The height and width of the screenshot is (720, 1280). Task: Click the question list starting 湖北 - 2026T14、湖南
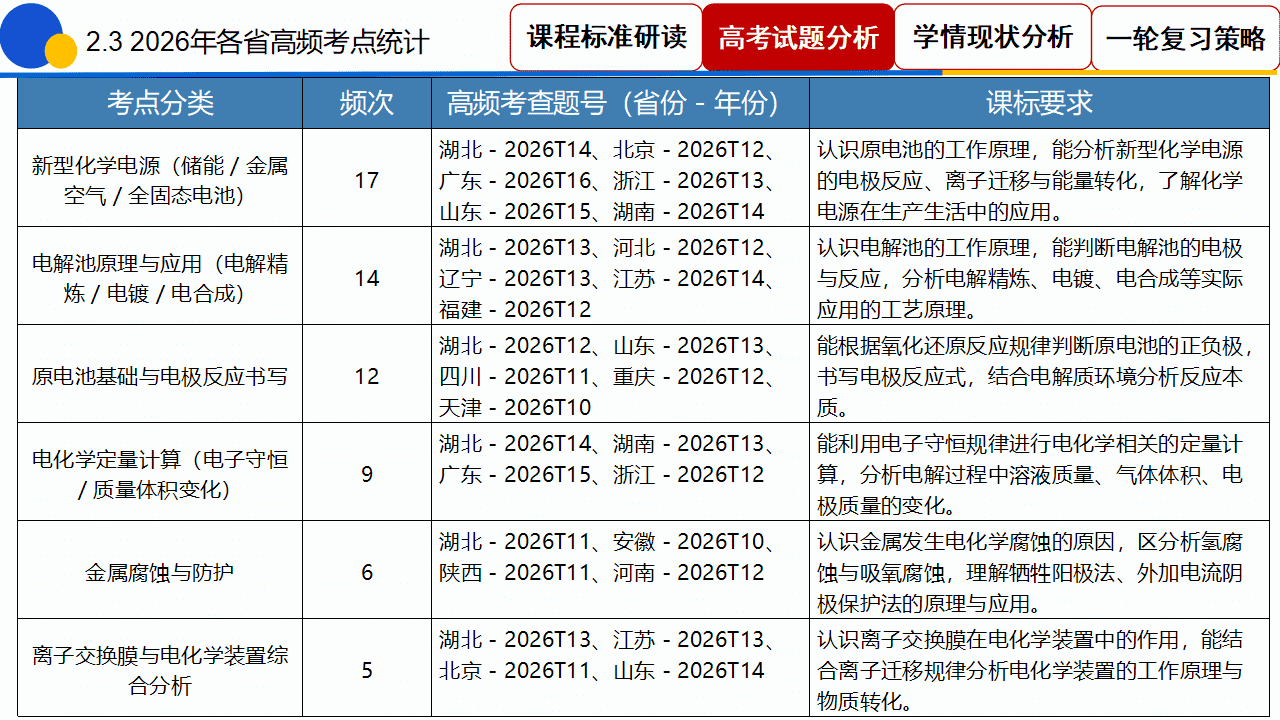620,474
